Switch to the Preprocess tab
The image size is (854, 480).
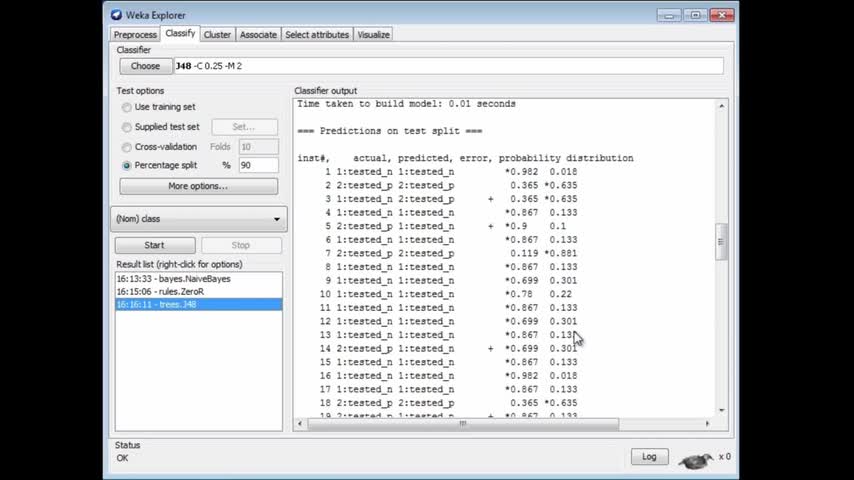pyautogui.click(x=135, y=34)
